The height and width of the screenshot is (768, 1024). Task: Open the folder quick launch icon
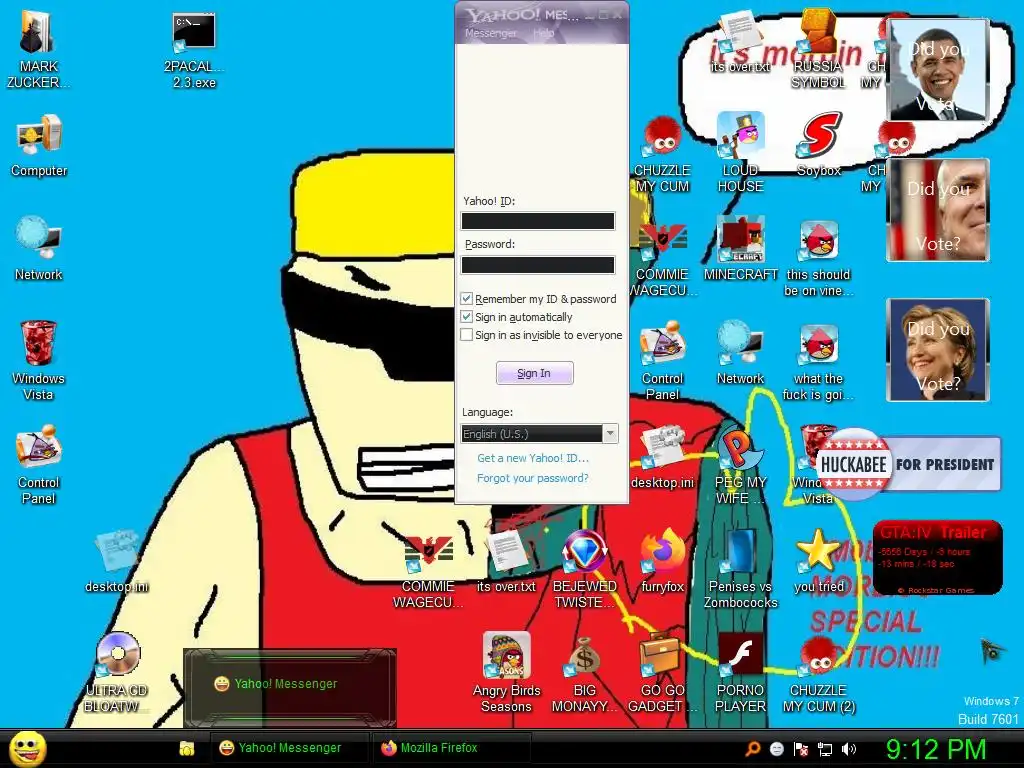(x=187, y=748)
